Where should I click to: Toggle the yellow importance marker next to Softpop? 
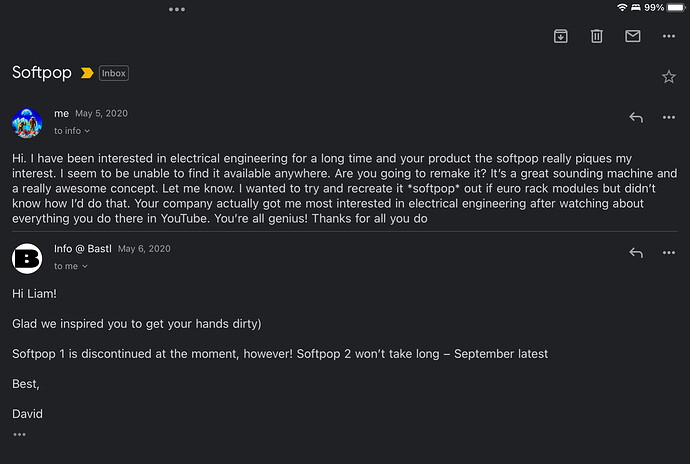[x=87, y=73]
